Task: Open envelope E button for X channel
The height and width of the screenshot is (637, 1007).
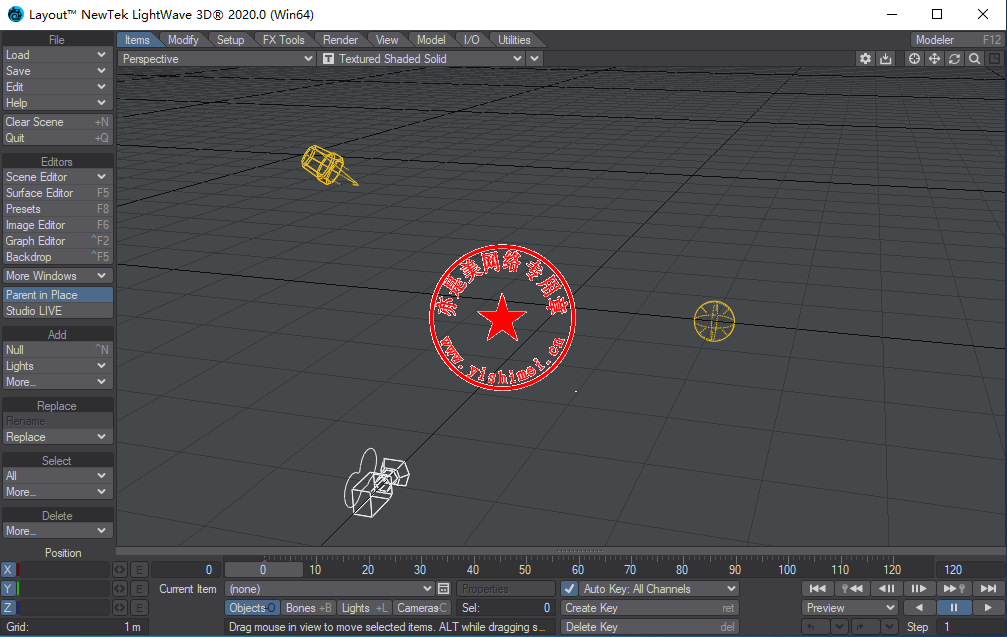Action: pyautogui.click(x=139, y=570)
